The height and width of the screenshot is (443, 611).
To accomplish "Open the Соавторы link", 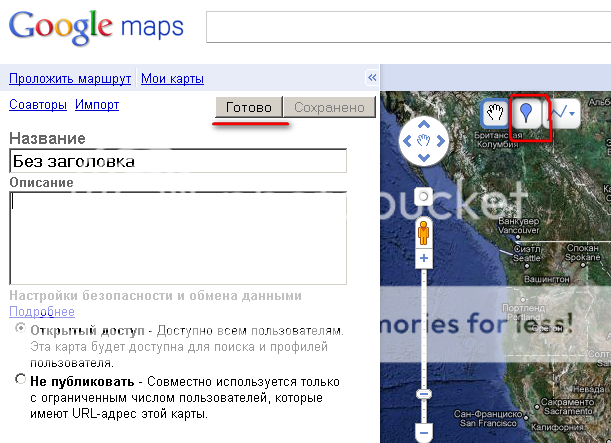I will click(38, 104).
